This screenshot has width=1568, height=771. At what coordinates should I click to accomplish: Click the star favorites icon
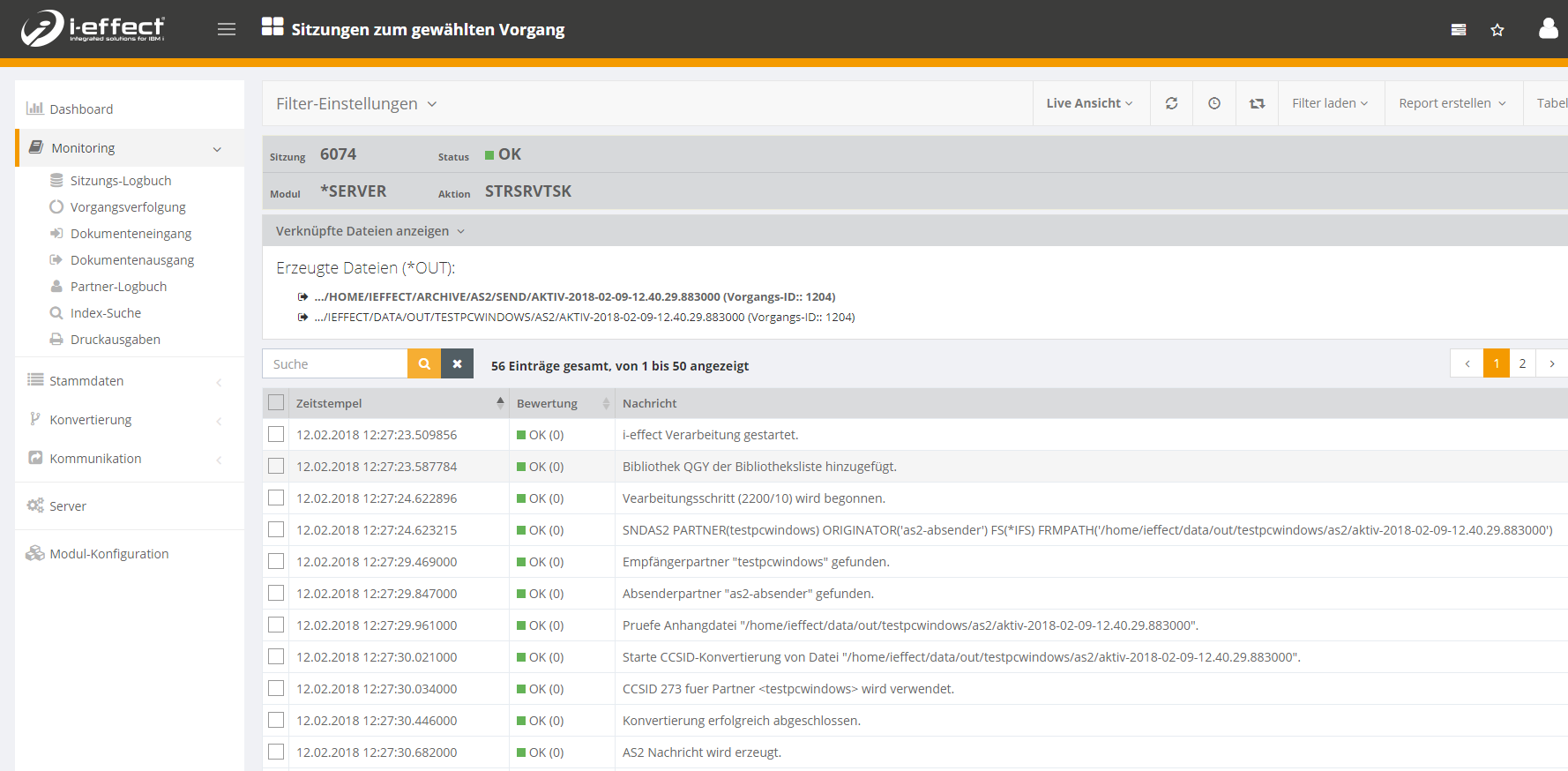point(1497,30)
